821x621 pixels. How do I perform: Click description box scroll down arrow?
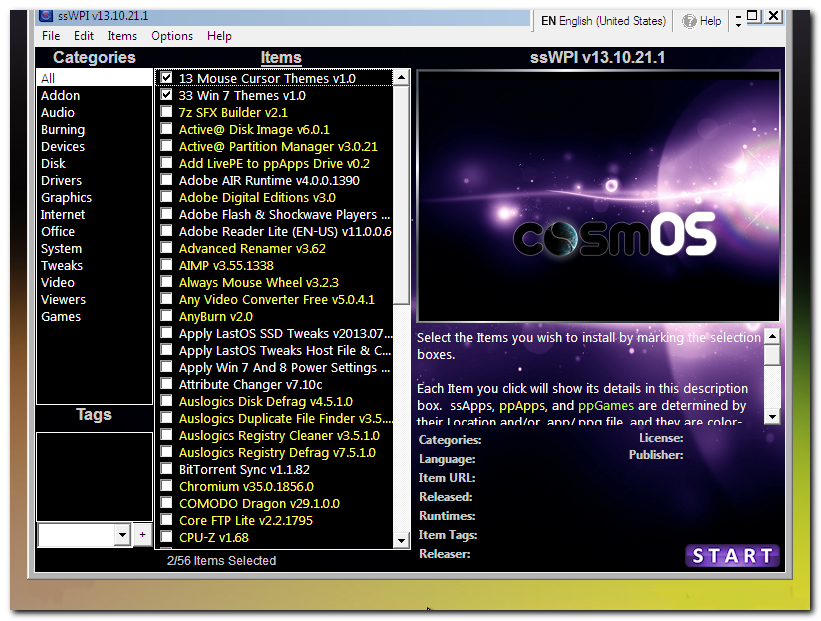tap(772, 416)
